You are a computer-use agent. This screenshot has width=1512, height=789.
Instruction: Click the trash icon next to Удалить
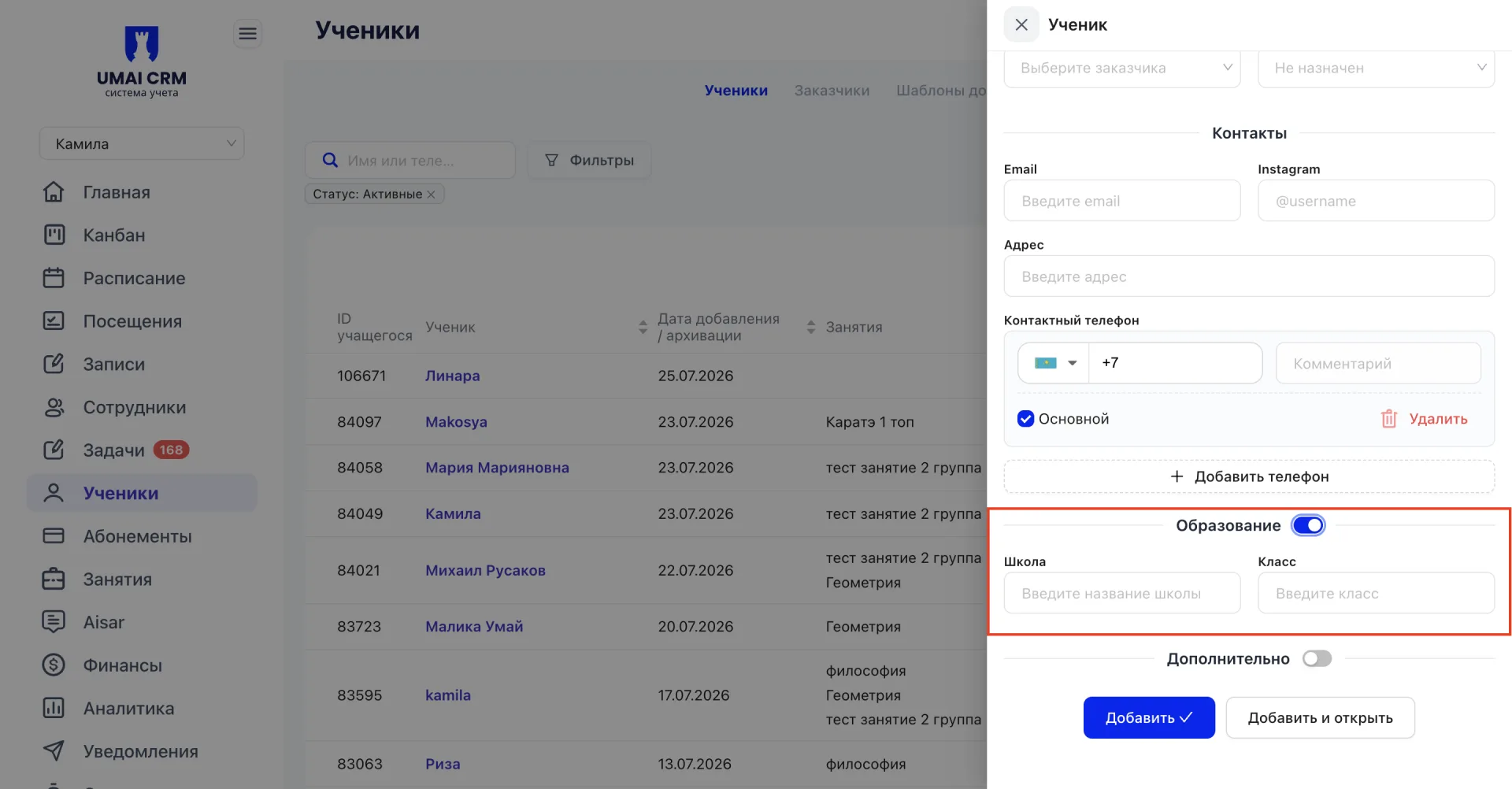pos(1389,419)
